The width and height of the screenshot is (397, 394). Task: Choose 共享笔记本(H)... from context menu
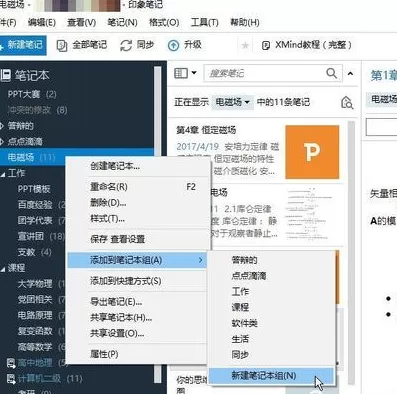coord(138,318)
